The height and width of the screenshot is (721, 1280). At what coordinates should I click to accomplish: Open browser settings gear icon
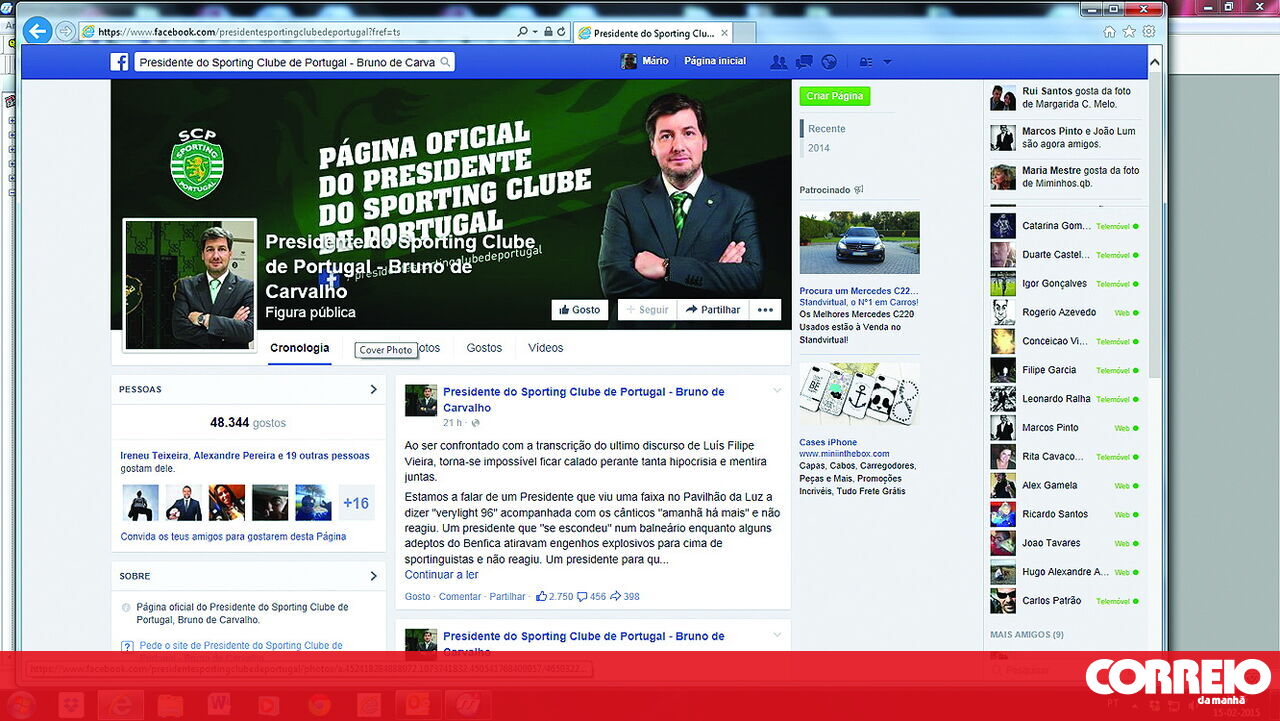click(x=1149, y=32)
